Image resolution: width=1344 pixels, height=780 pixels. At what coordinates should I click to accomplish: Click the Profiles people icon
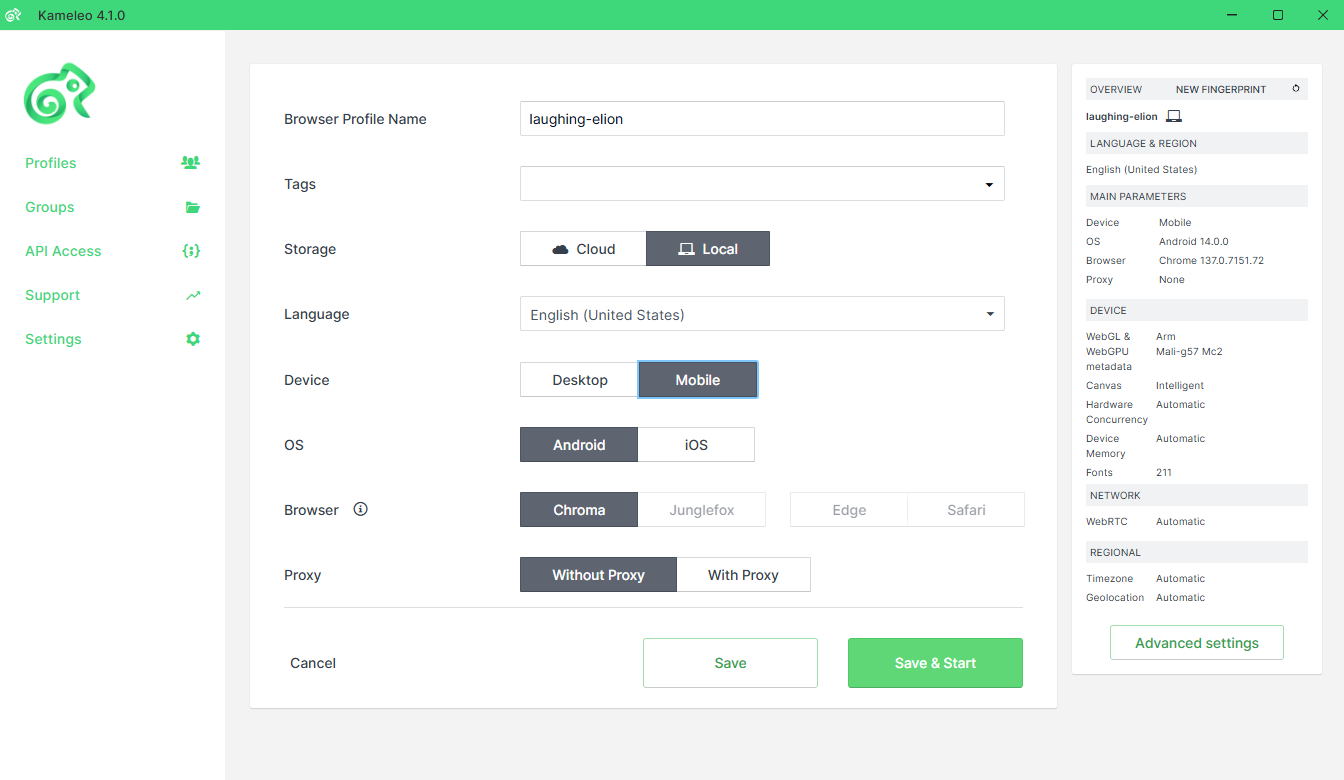[x=190, y=162]
